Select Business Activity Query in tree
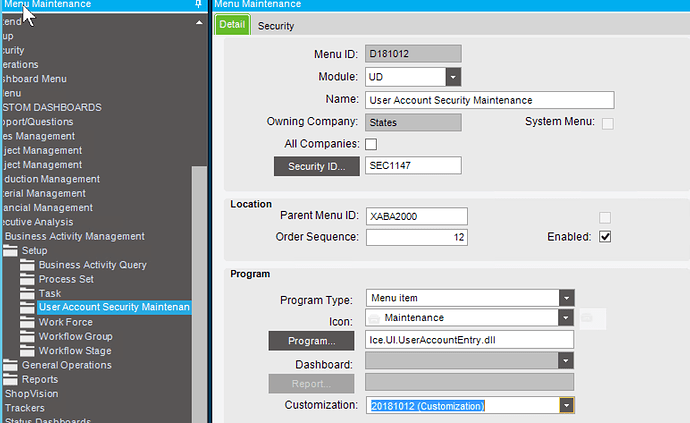This screenshot has width=690, height=423. point(92,265)
